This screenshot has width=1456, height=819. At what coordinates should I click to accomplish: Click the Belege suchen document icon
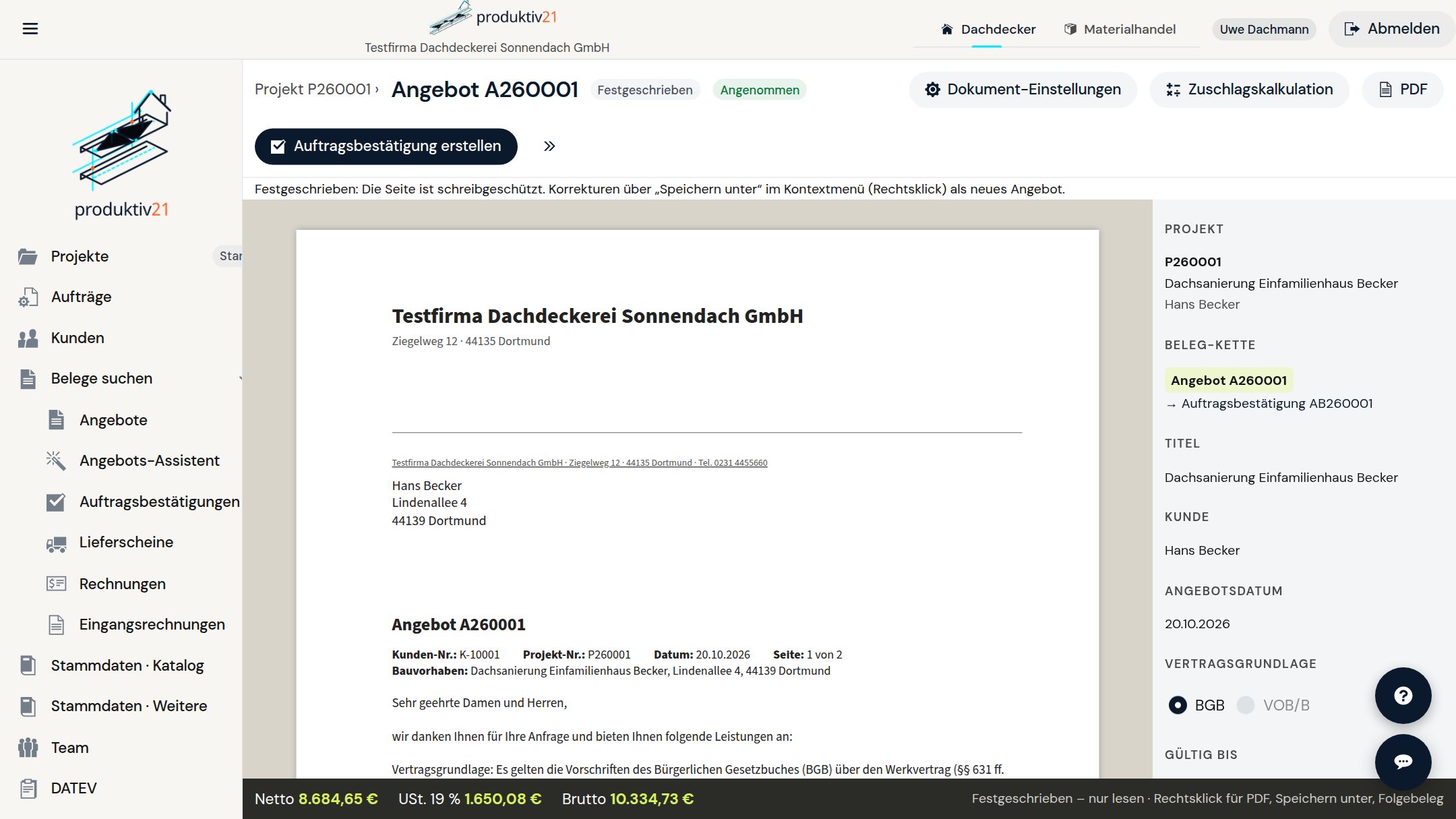(x=28, y=379)
